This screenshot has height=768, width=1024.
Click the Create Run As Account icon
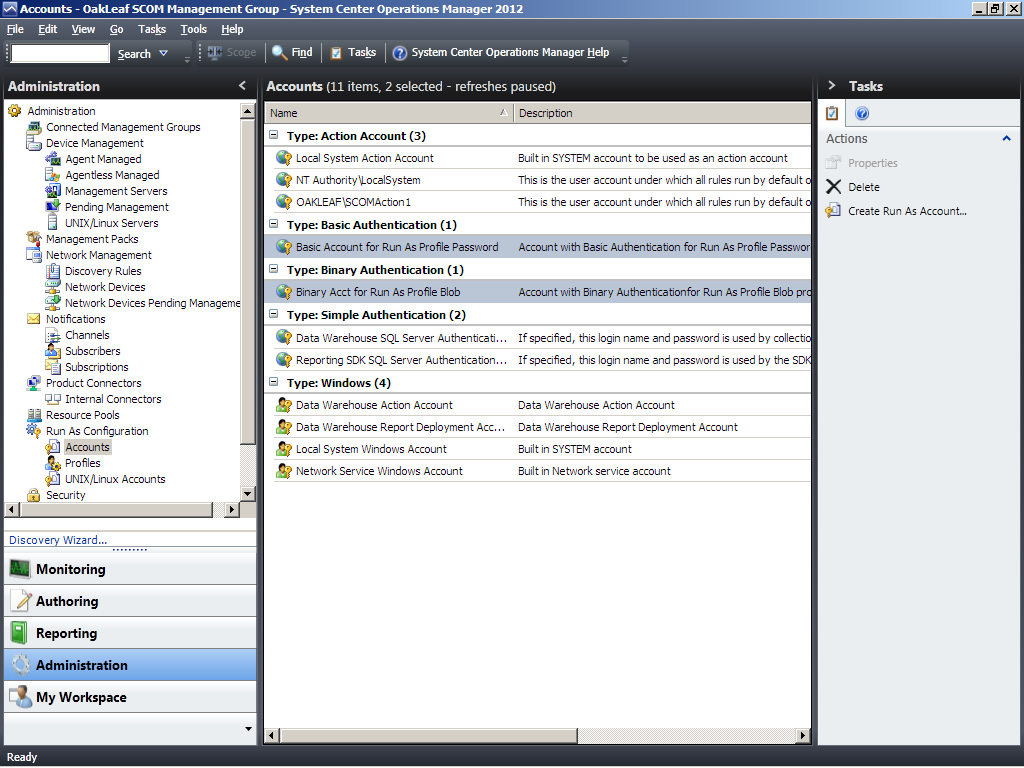click(833, 210)
